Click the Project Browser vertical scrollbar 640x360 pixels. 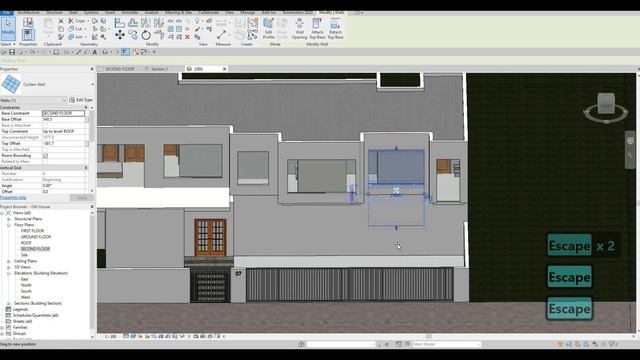pos(93,273)
